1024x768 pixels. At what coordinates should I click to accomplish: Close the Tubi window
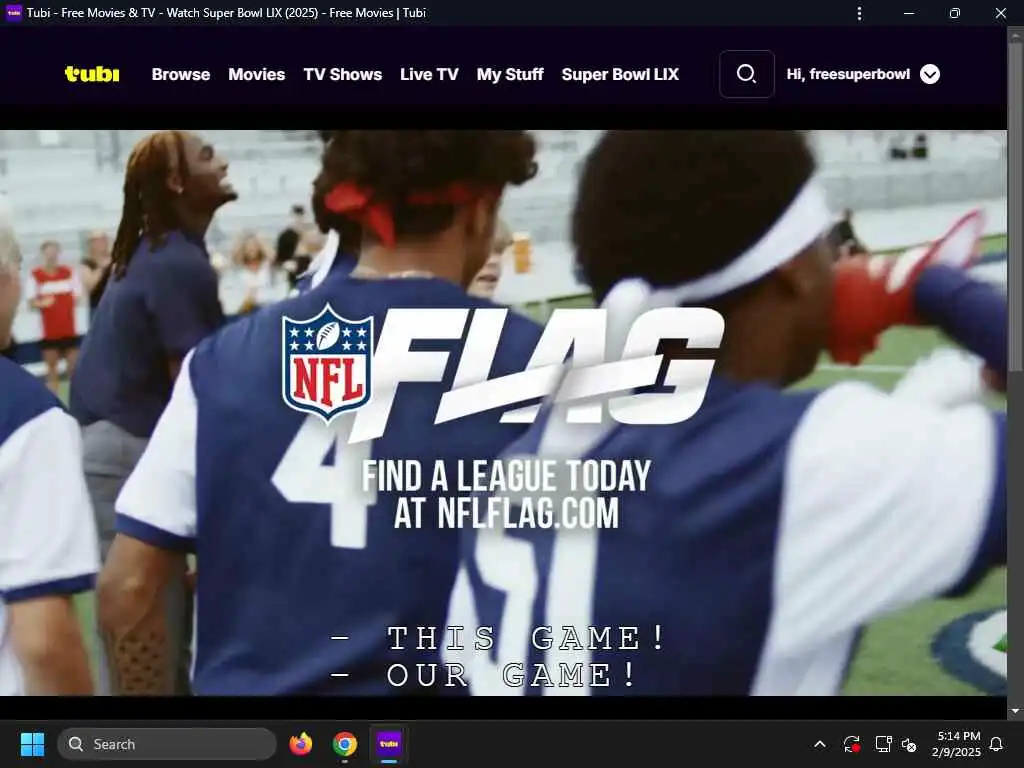(x=1000, y=13)
